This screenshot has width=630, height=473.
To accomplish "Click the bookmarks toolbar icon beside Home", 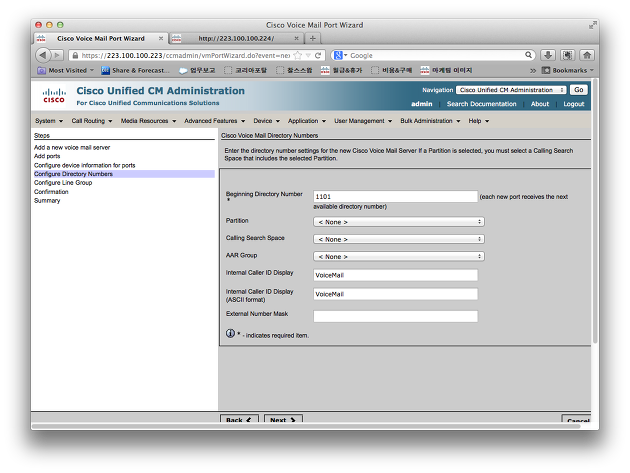I will coord(567,55).
